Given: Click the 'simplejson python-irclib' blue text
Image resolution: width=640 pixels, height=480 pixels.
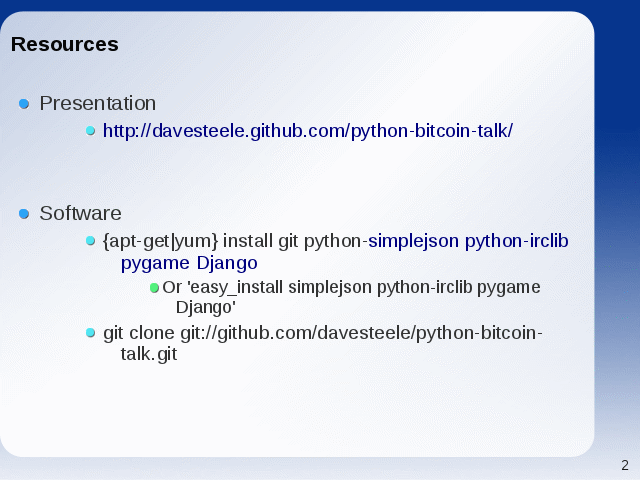Looking at the screenshot, I should 468,241.
